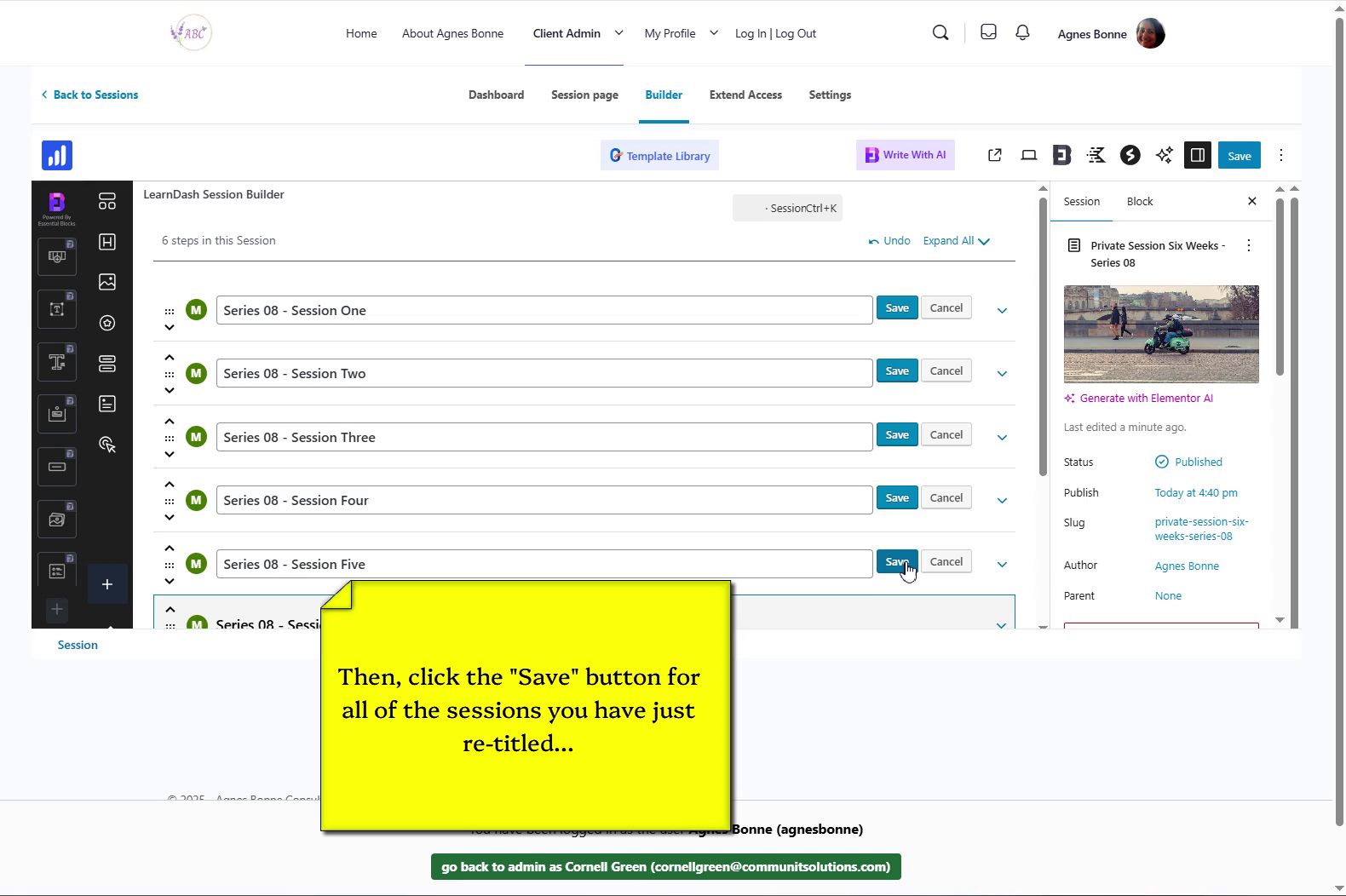Viewport: 1346px width, 896px height.
Task: Expand Series 08 - Session One chevron
Action: click(x=1002, y=311)
